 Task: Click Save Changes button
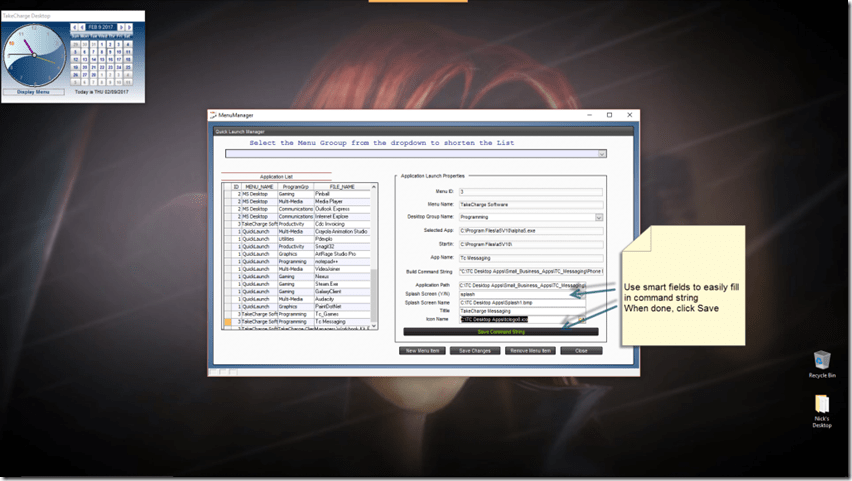474,351
